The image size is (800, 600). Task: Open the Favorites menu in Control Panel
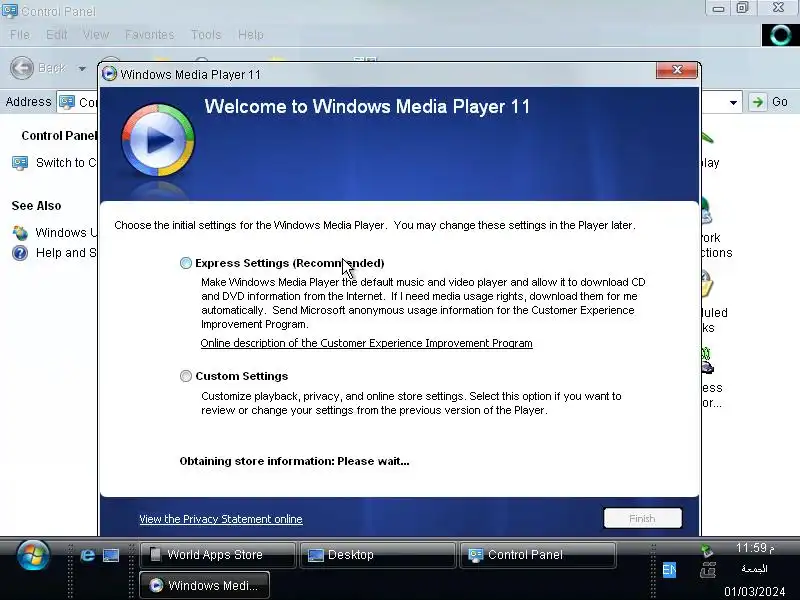click(149, 35)
